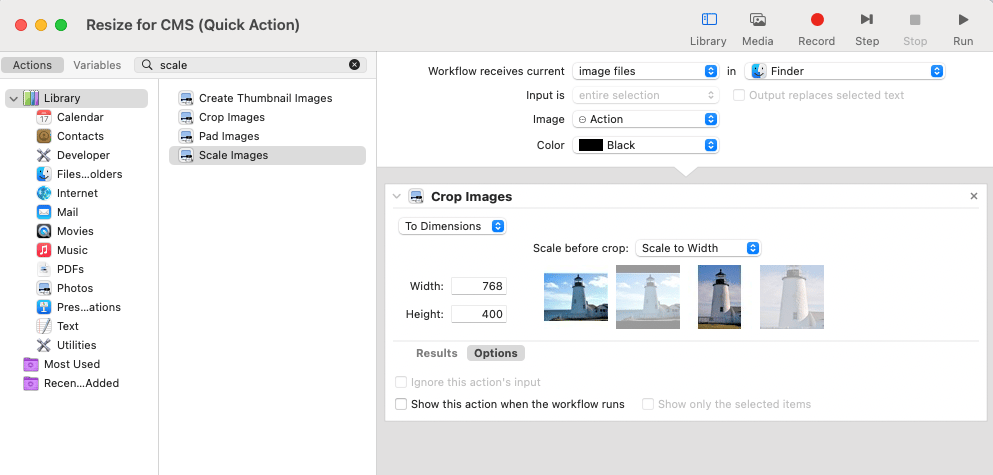The width and height of the screenshot is (993, 475).
Task: Select Pad Images action
Action: point(267,136)
